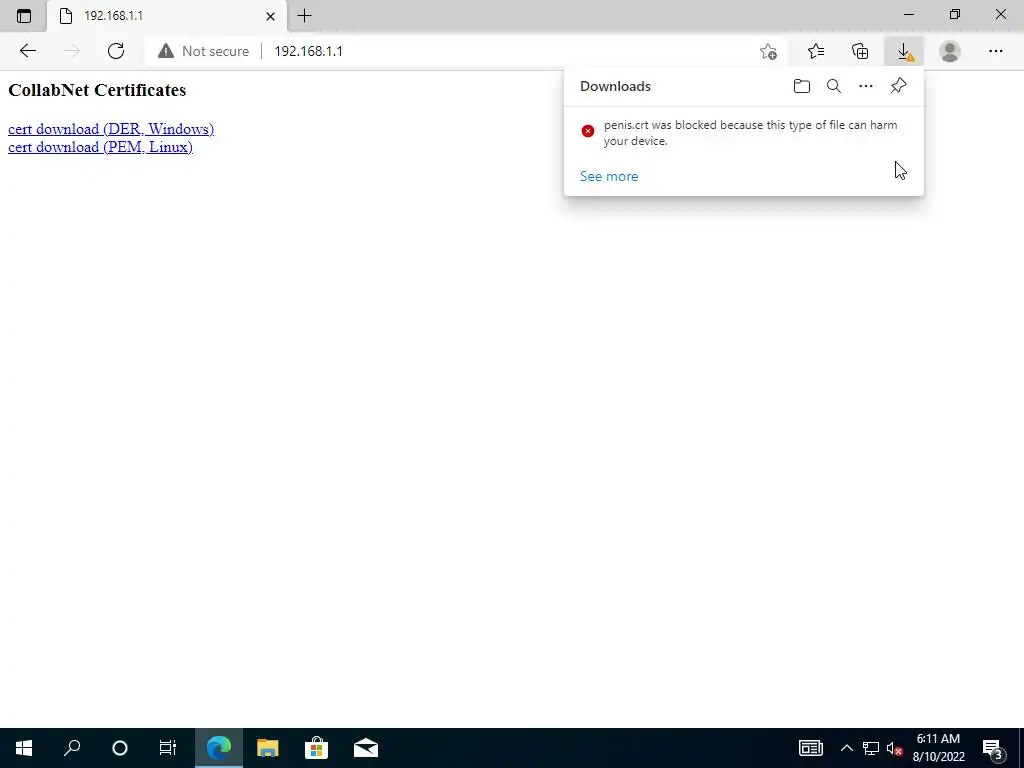
Task: Add this page to favorites star icon
Action: pos(768,51)
